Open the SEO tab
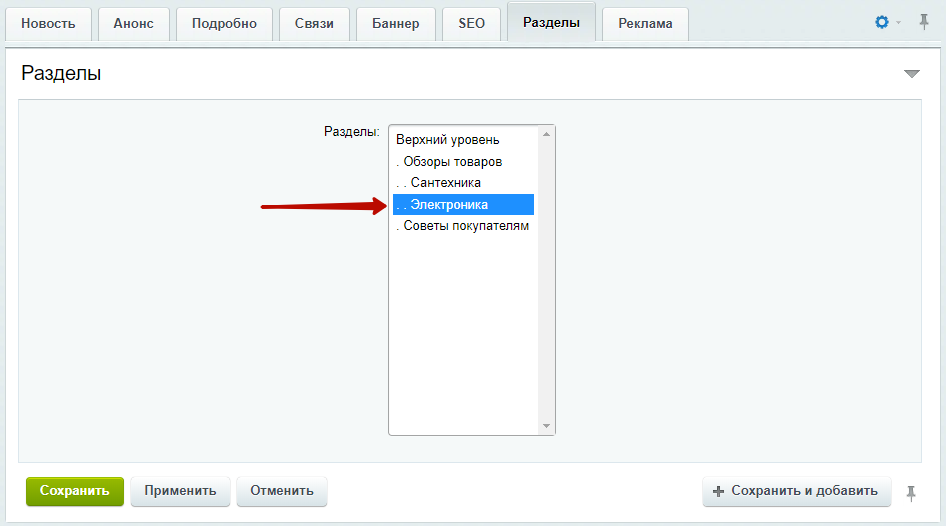 coord(471,24)
